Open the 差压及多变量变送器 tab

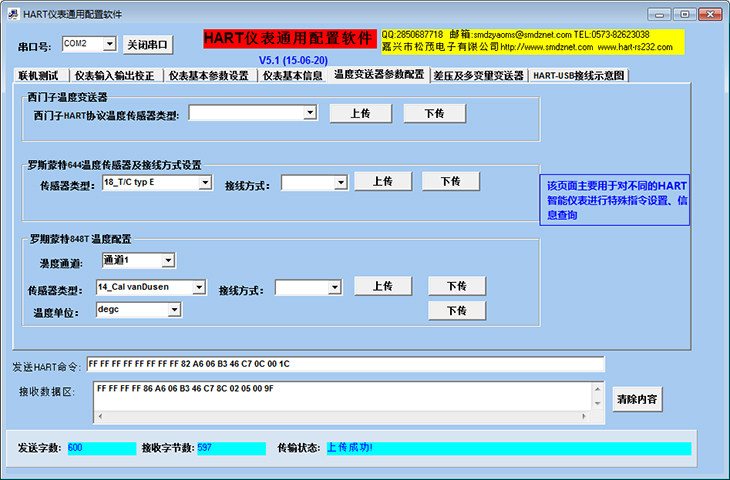479,75
